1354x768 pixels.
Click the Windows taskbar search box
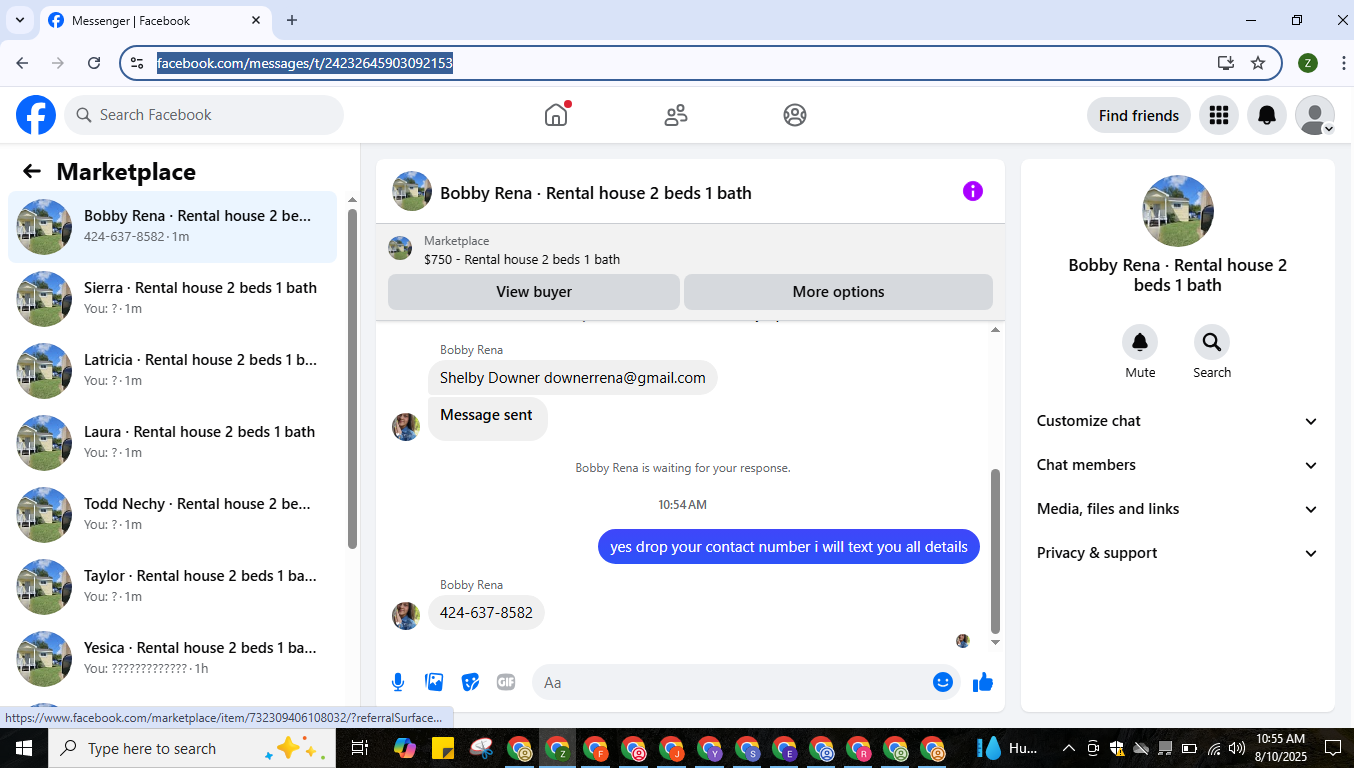point(190,748)
